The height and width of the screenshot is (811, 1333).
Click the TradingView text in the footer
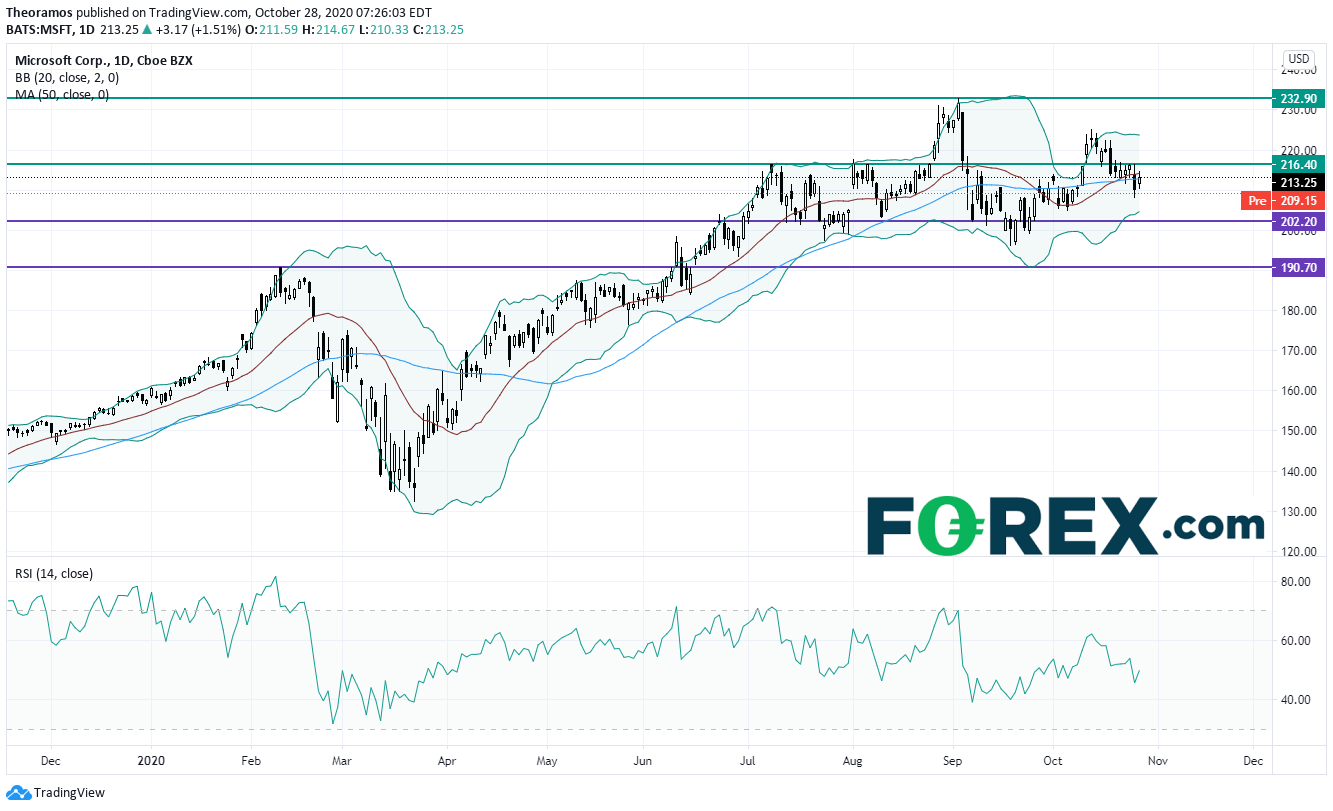69,793
